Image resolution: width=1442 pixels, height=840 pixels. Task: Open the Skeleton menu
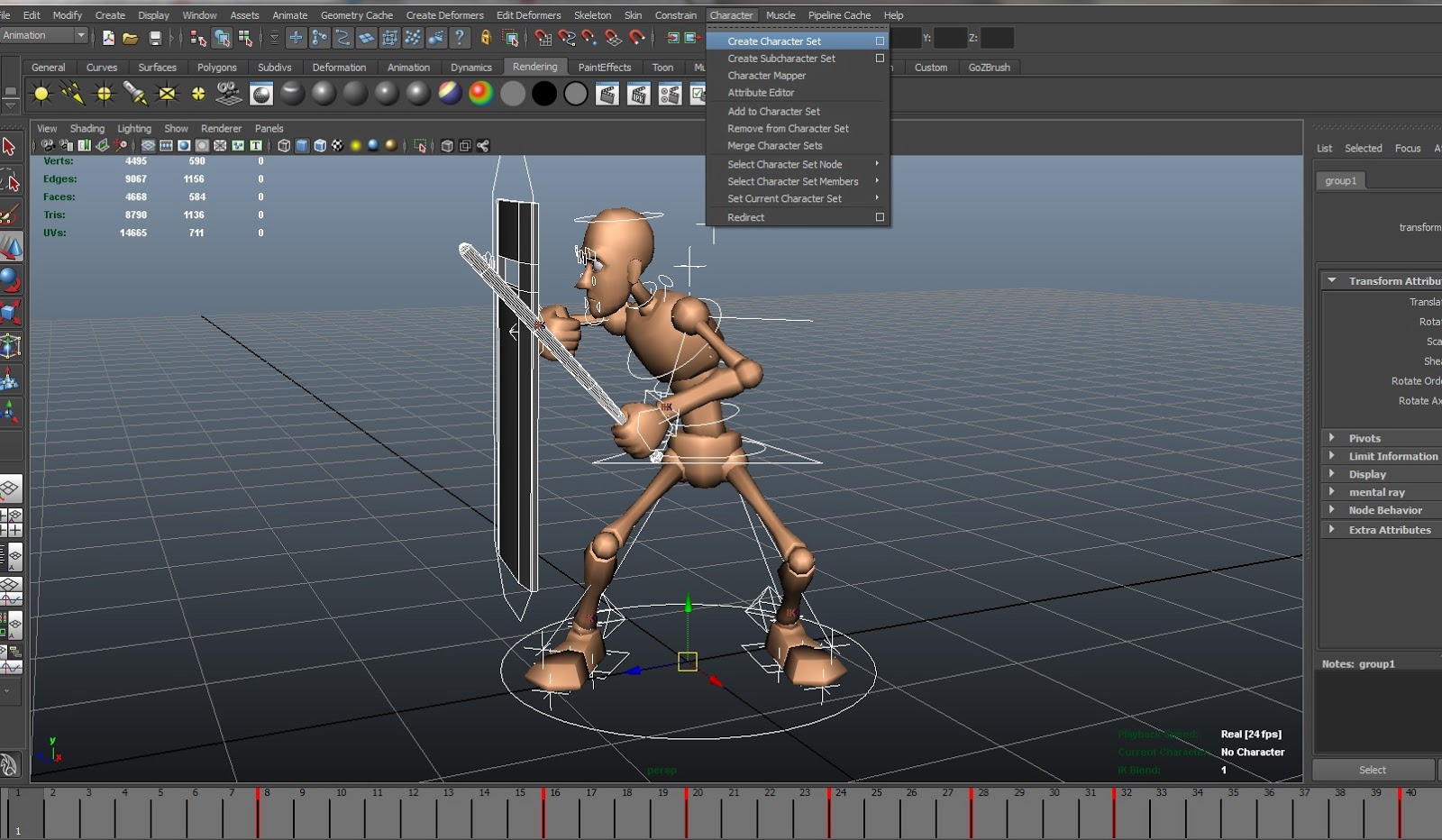pos(592,15)
